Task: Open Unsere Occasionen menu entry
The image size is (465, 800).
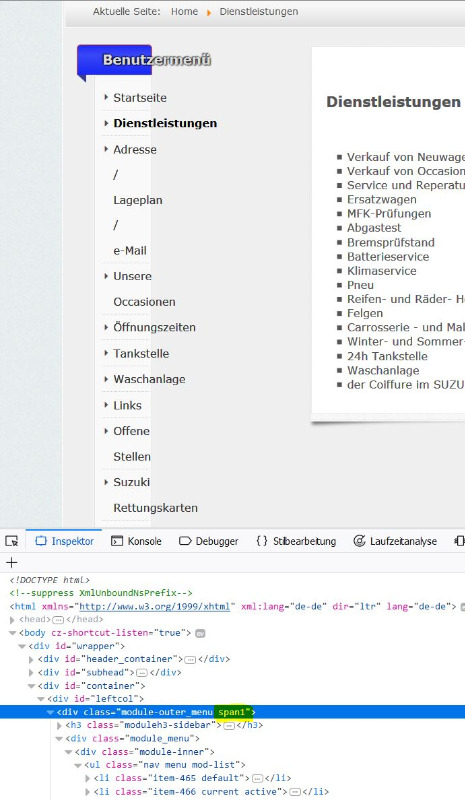Action: pyautogui.click(x=144, y=289)
